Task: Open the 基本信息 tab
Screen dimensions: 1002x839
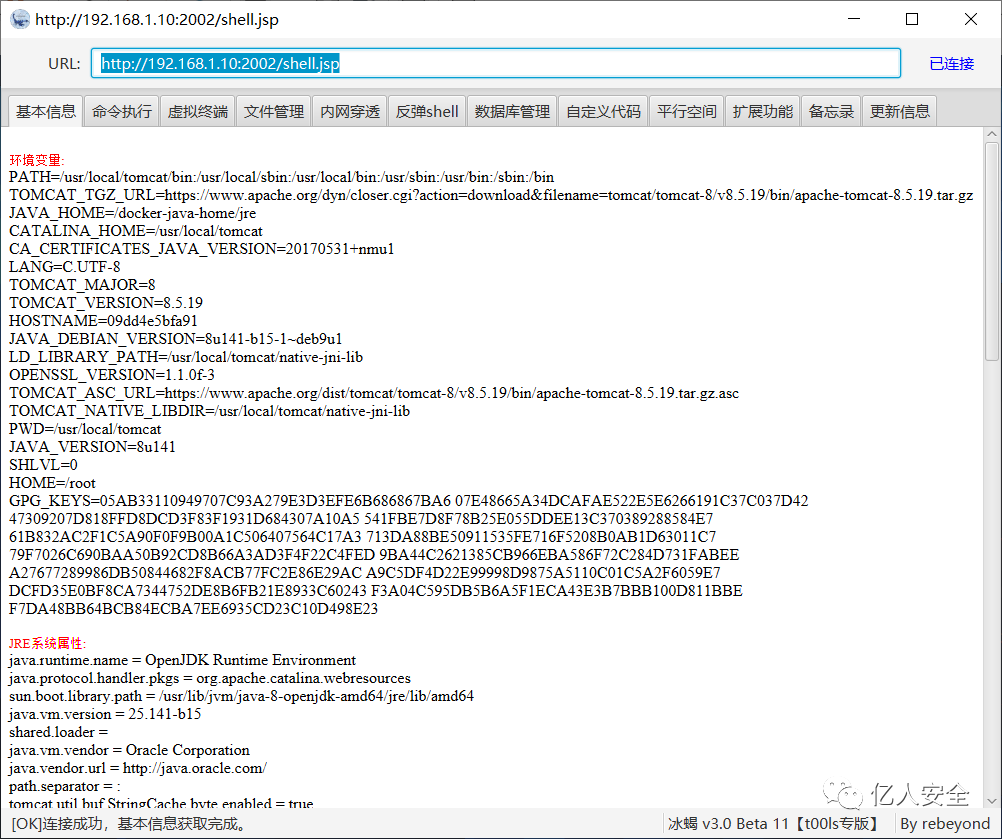Action: pyautogui.click(x=45, y=111)
